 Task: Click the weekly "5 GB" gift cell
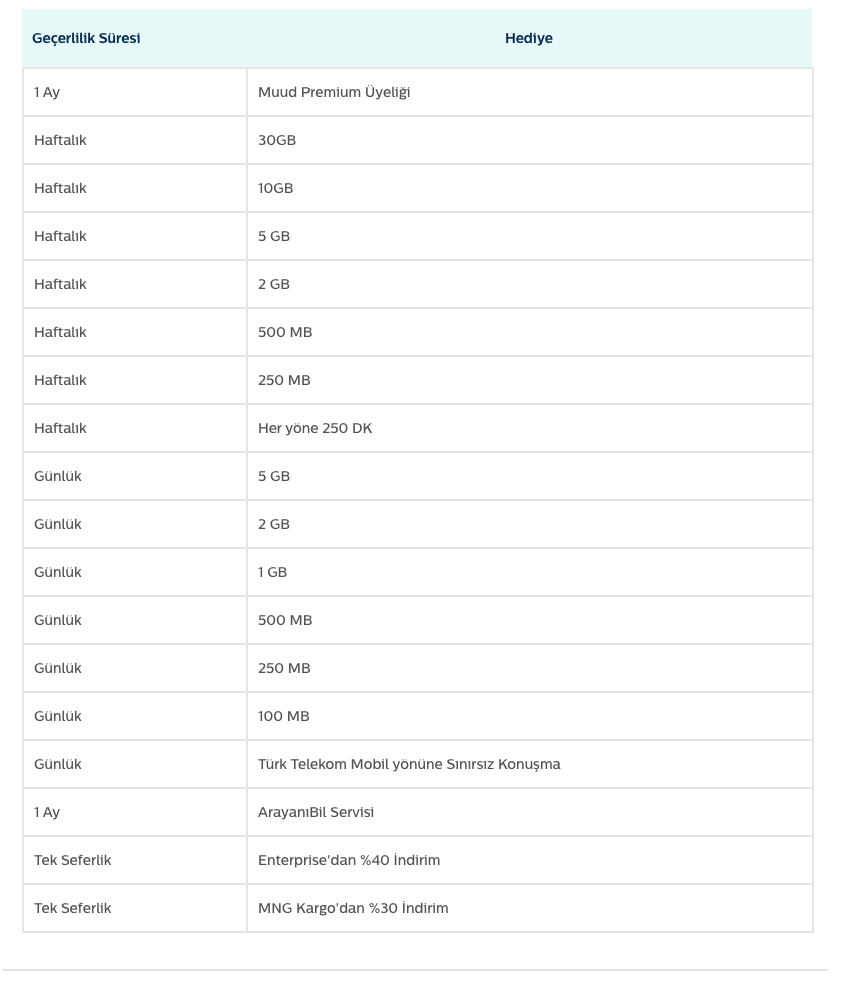[x=274, y=236]
